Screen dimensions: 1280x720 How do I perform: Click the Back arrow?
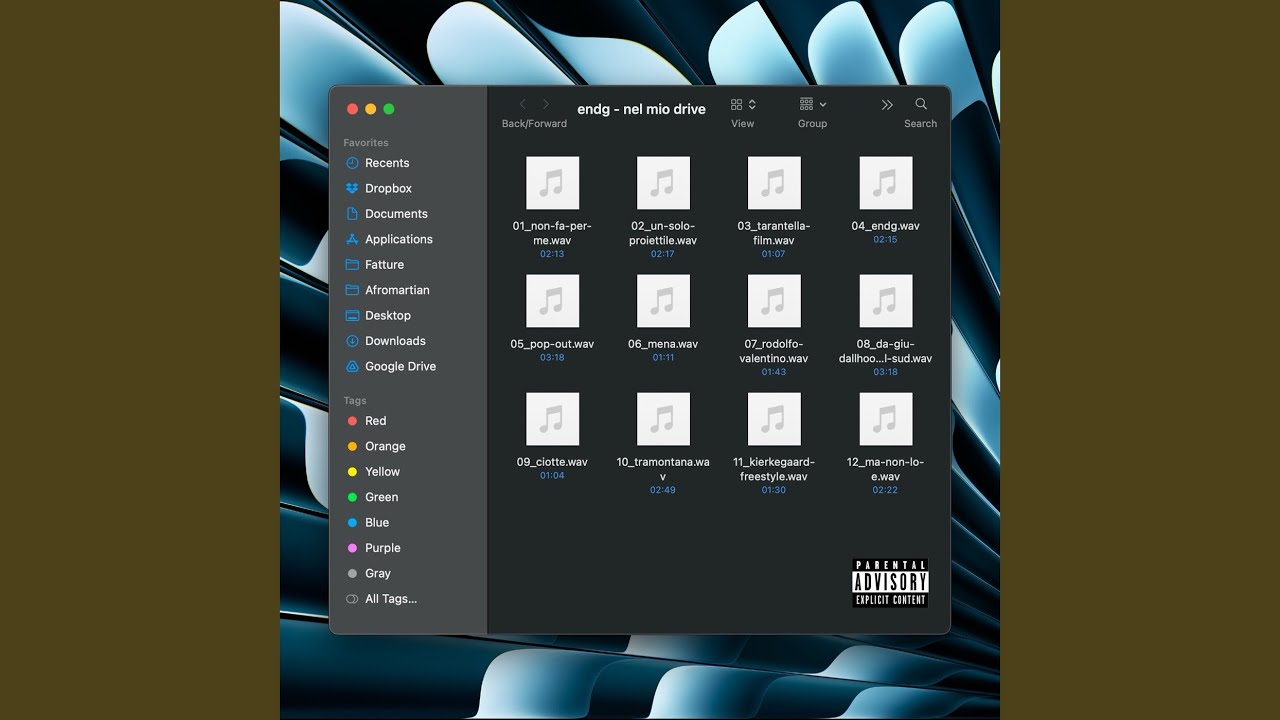(x=522, y=104)
